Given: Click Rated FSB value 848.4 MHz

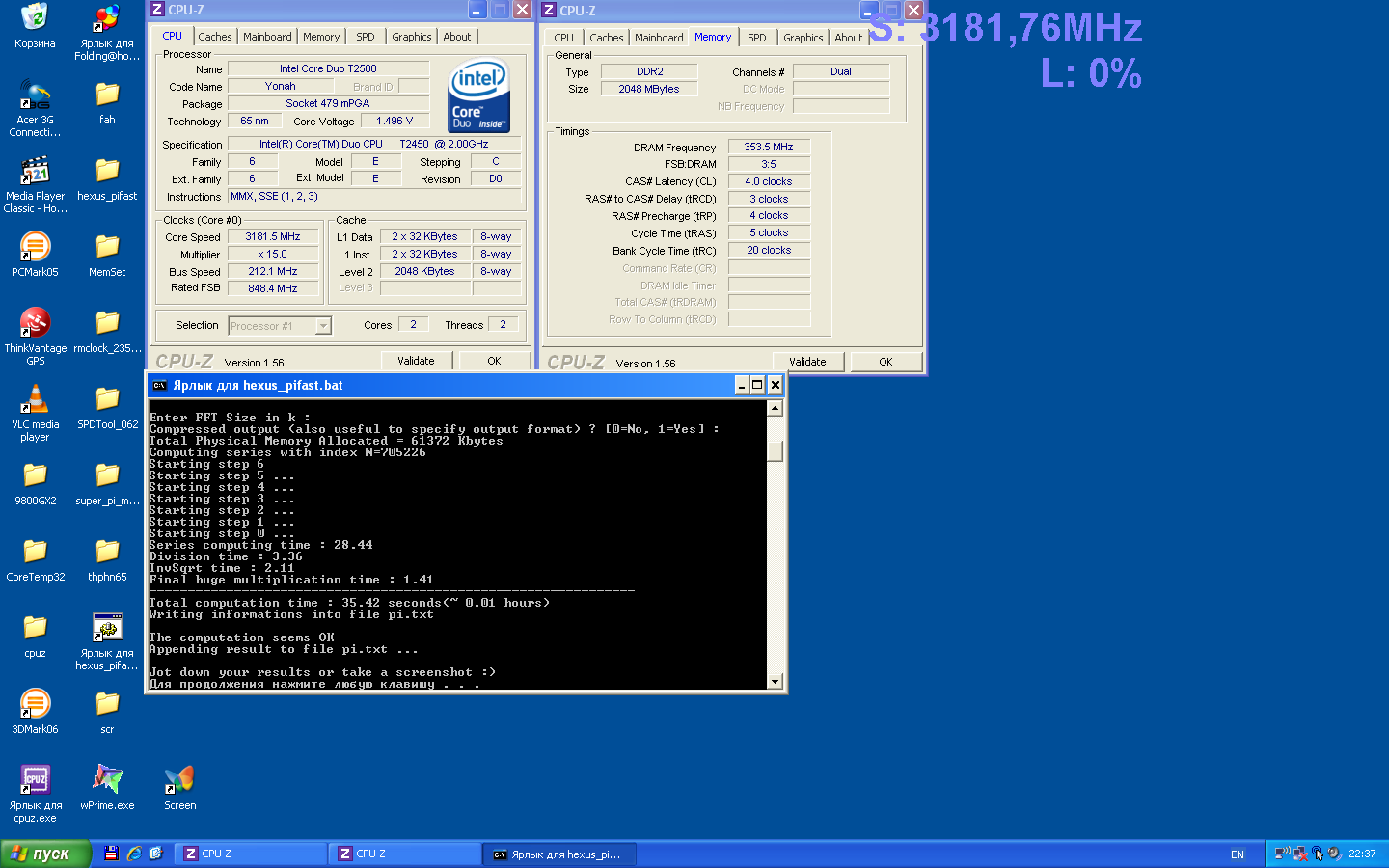Looking at the screenshot, I should pos(273,288).
